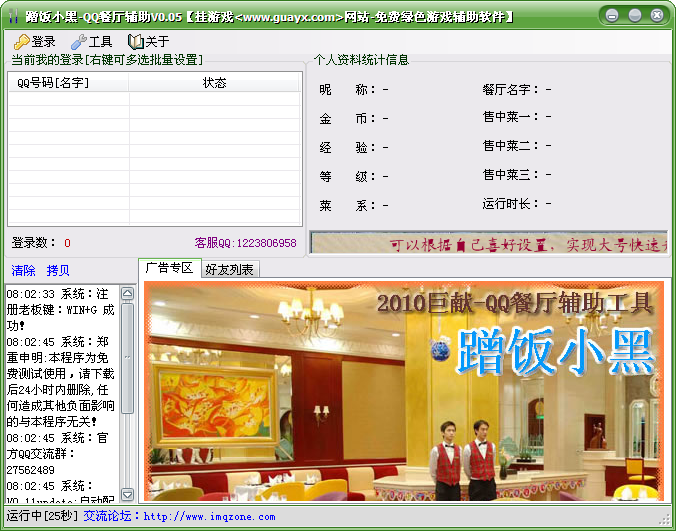Image resolution: width=676 pixels, height=531 pixels.
Task: Maximize the window with the title bar button
Action: 635,16
